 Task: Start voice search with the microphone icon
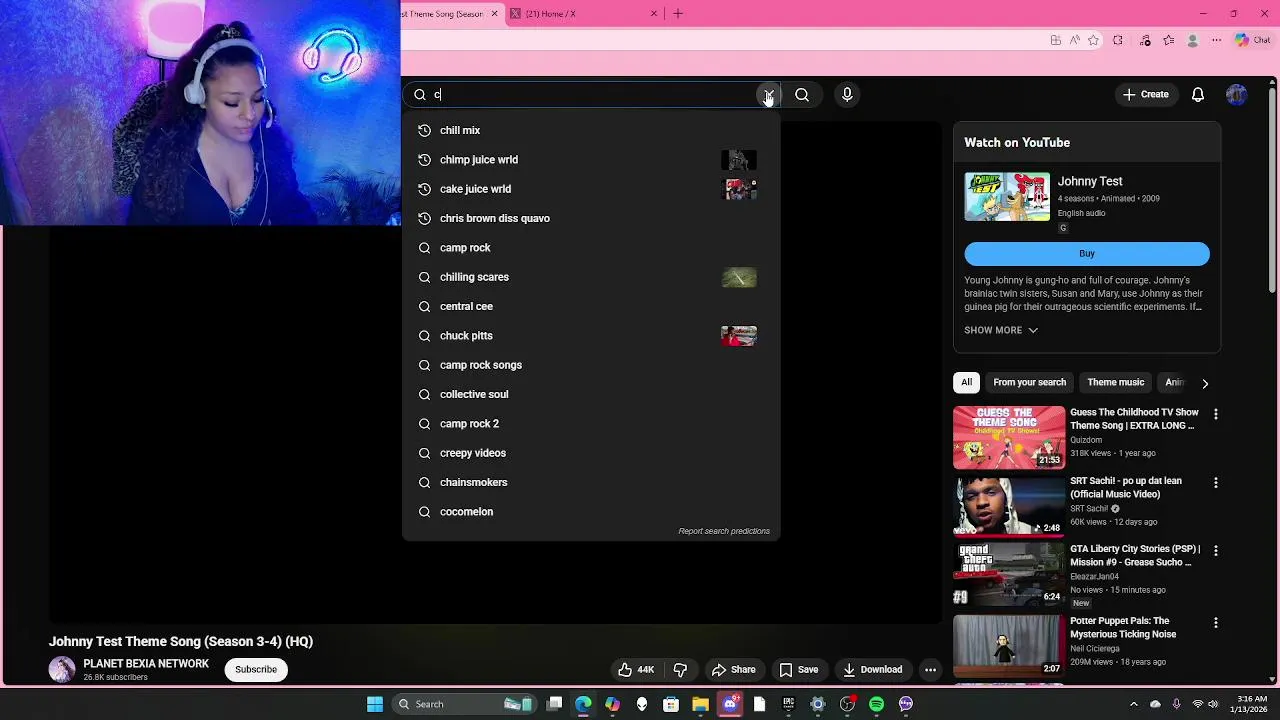coord(847,95)
